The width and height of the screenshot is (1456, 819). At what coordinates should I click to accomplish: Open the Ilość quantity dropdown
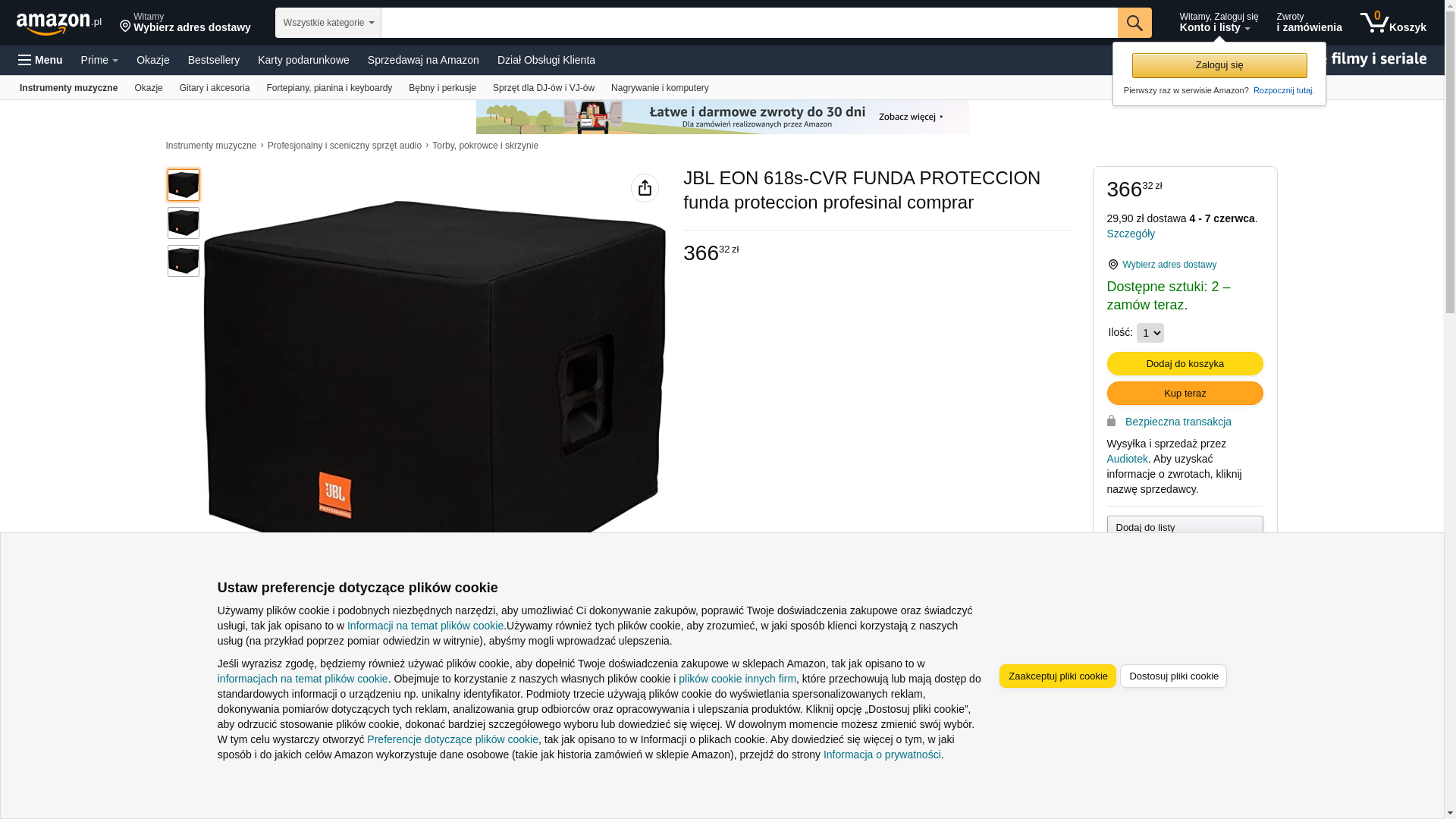[1150, 333]
